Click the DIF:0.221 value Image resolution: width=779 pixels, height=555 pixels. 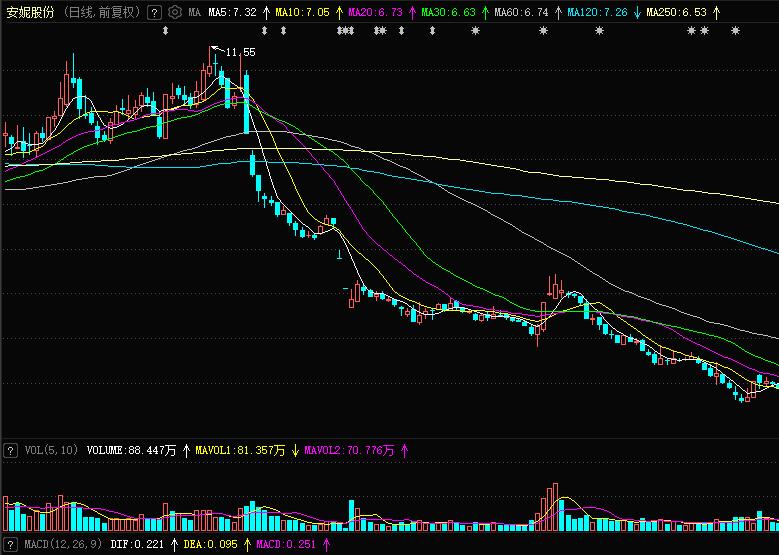point(137,545)
